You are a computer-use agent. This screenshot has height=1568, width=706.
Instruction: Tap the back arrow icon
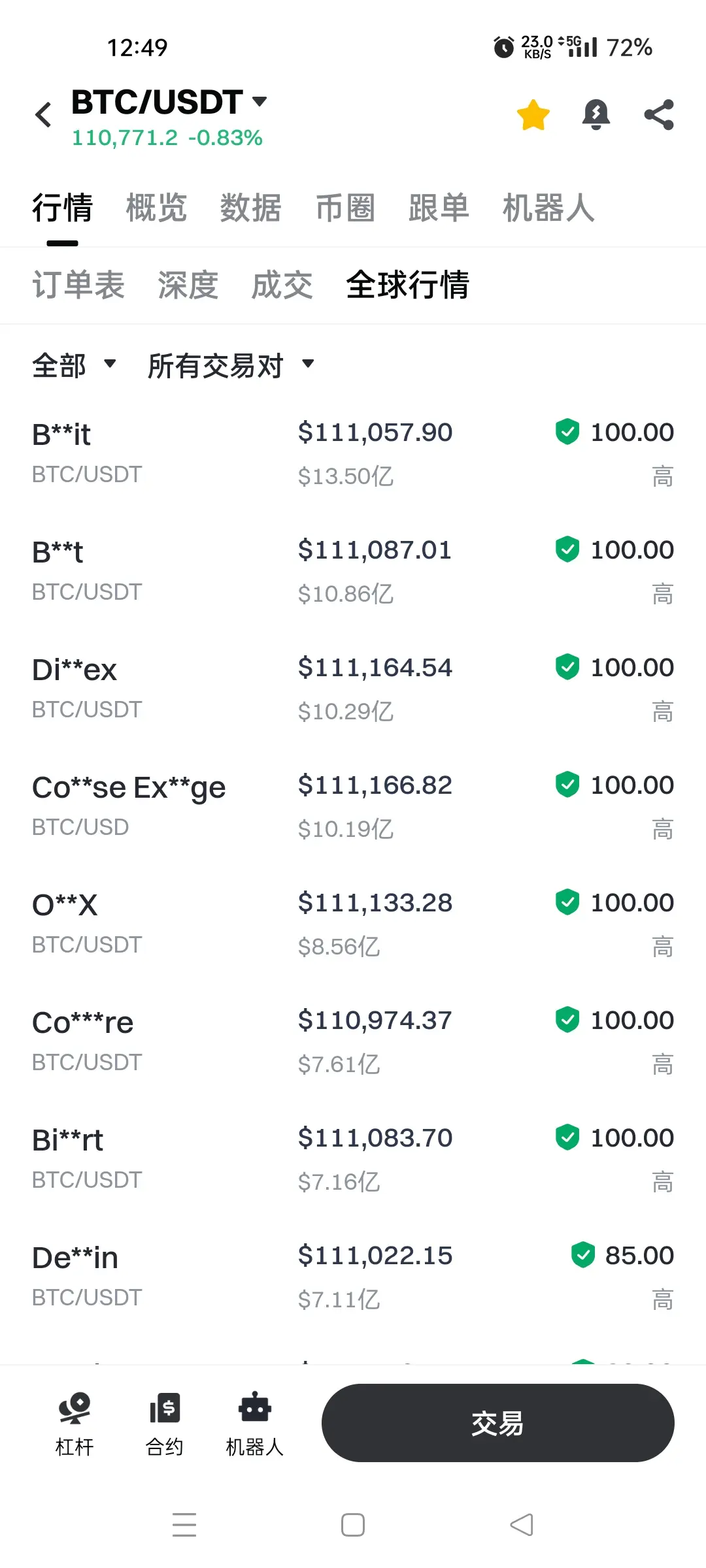[44, 115]
